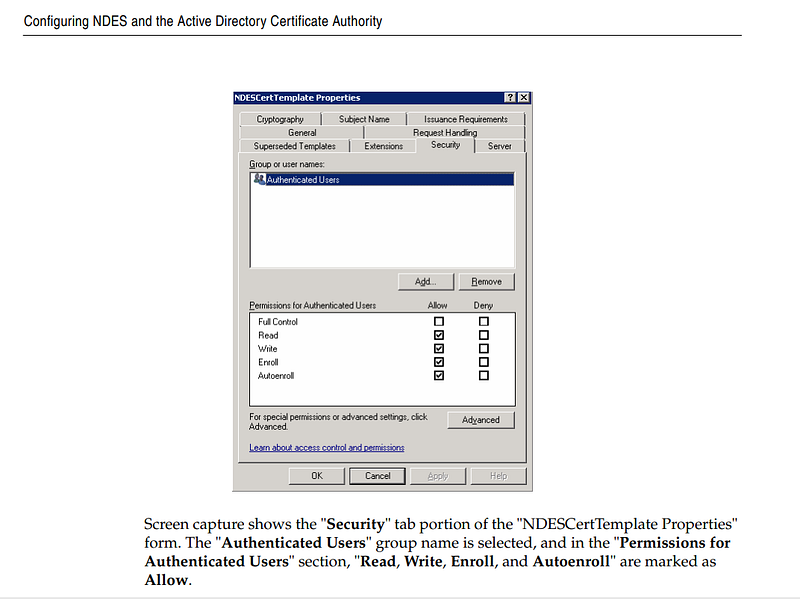Click the Authenticated Users group icon
Image resolution: width=800 pixels, height=599 pixels.
259,179
